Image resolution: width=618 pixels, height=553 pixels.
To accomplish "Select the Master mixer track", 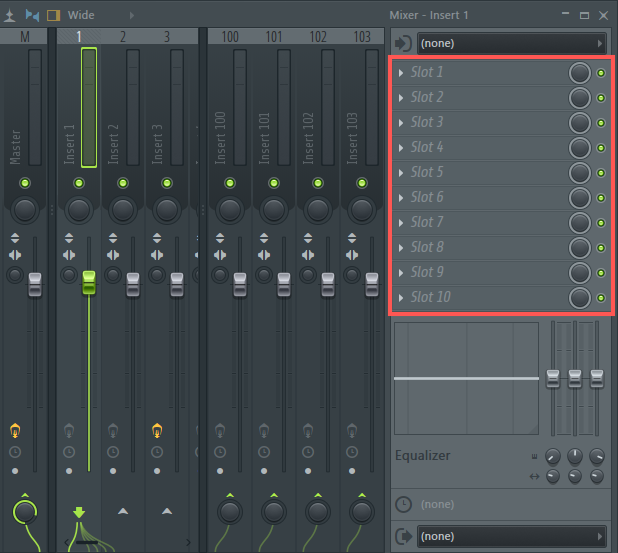I will pyautogui.click(x=24, y=37).
